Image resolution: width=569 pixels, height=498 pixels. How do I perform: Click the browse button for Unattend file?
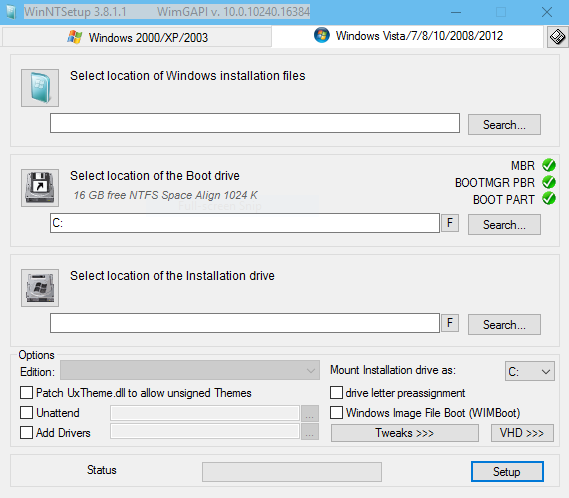click(x=310, y=413)
